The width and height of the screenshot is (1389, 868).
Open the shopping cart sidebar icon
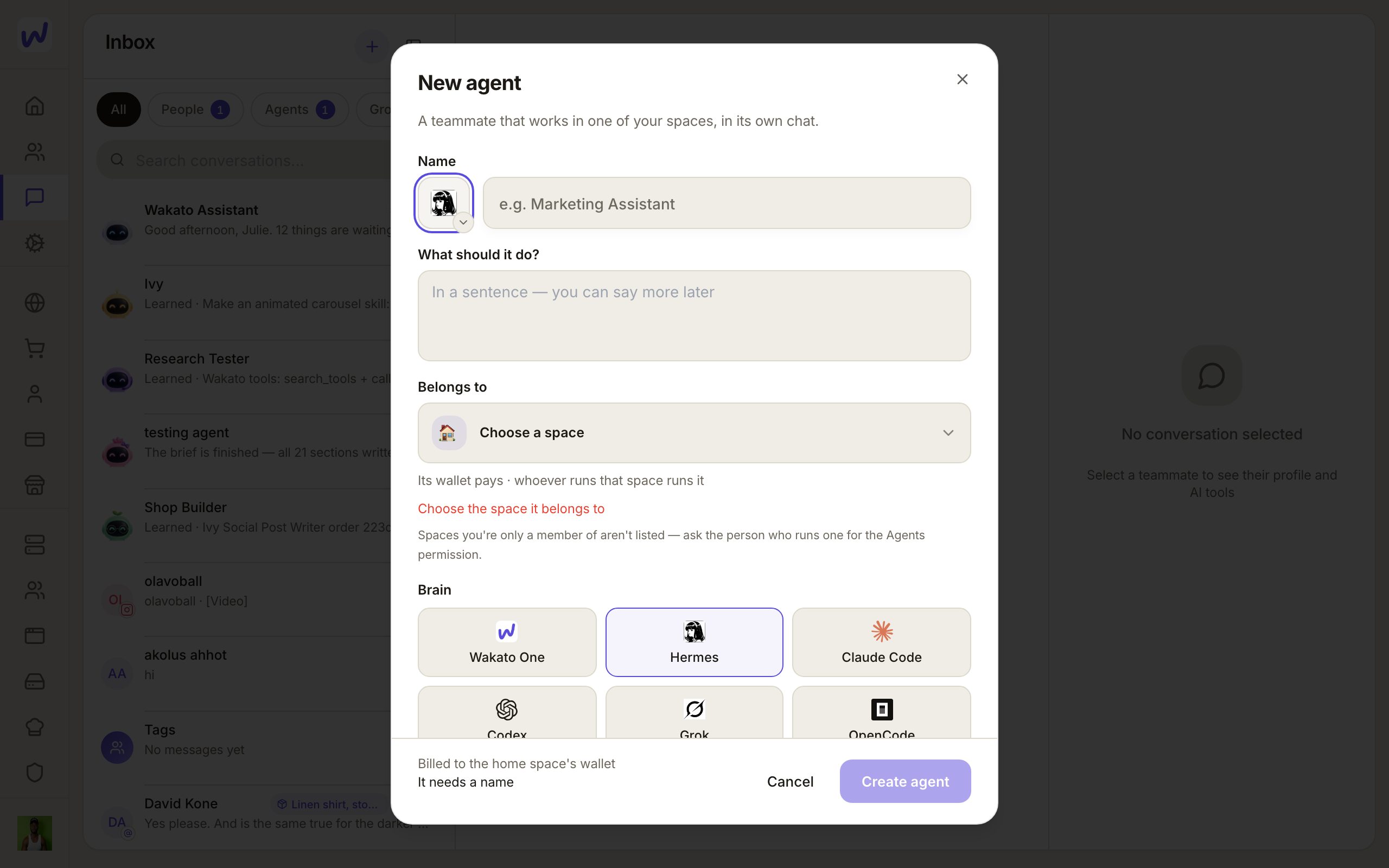point(34,348)
